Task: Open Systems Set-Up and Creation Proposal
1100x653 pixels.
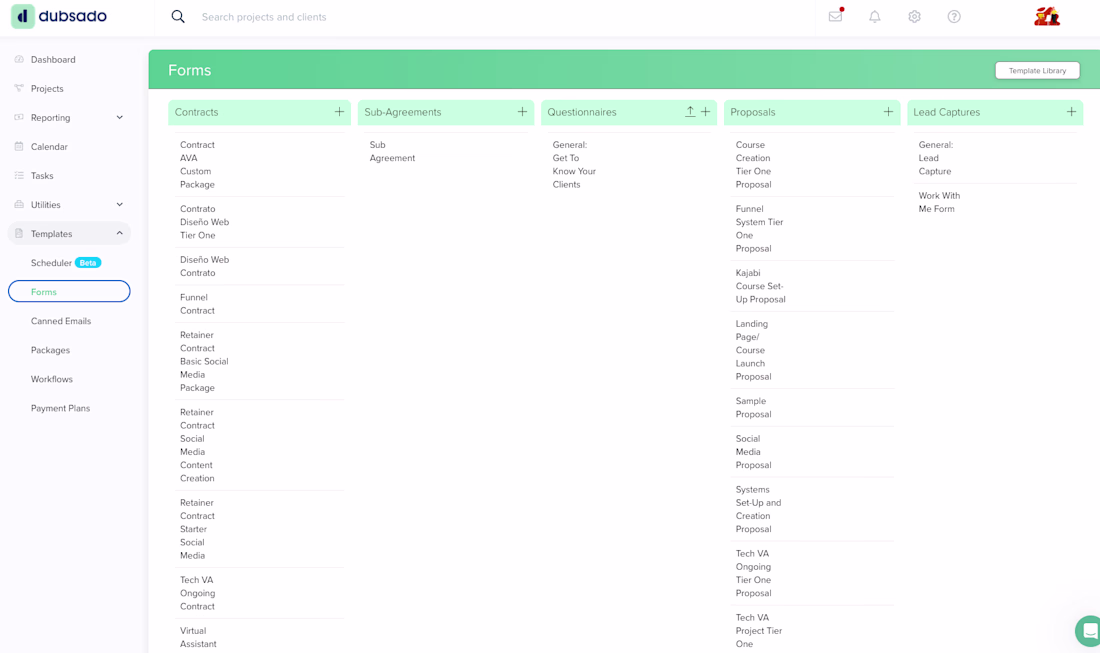Action: 758,509
